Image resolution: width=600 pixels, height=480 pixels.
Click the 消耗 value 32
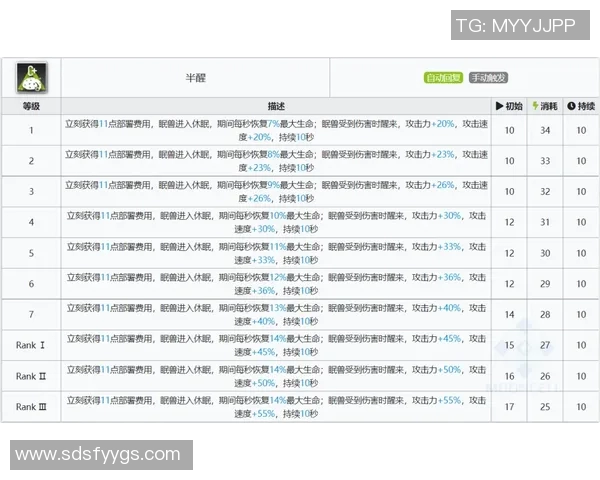tap(545, 191)
